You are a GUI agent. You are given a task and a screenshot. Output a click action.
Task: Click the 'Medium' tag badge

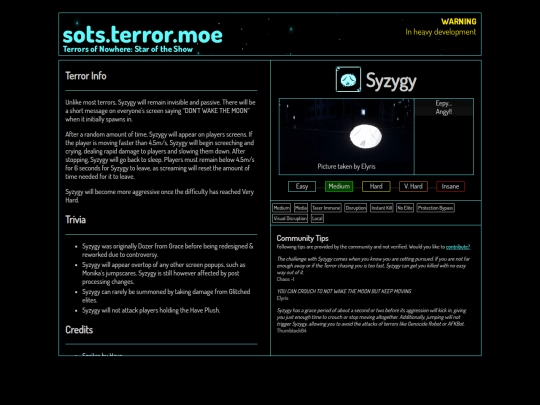pyautogui.click(x=281, y=208)
